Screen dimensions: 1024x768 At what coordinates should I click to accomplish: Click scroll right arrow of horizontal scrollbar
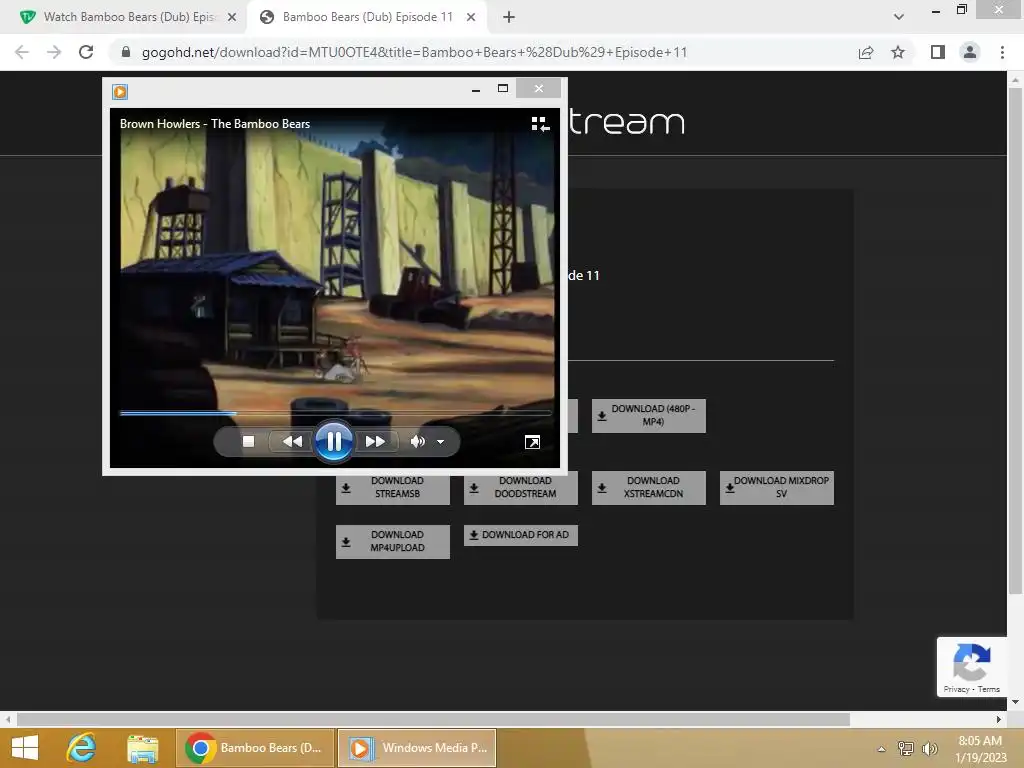click(999, 720)
